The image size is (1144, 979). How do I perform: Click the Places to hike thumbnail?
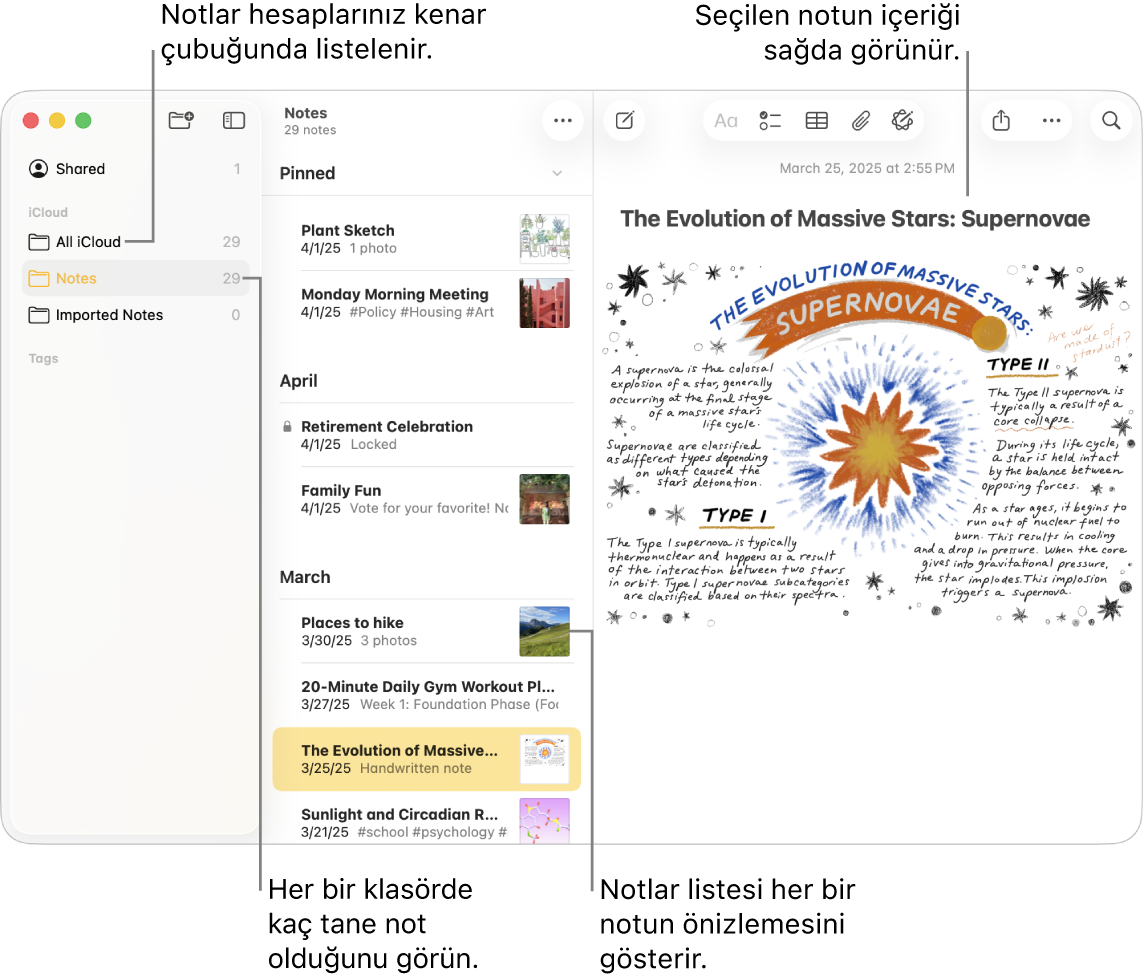coord(544,631)
